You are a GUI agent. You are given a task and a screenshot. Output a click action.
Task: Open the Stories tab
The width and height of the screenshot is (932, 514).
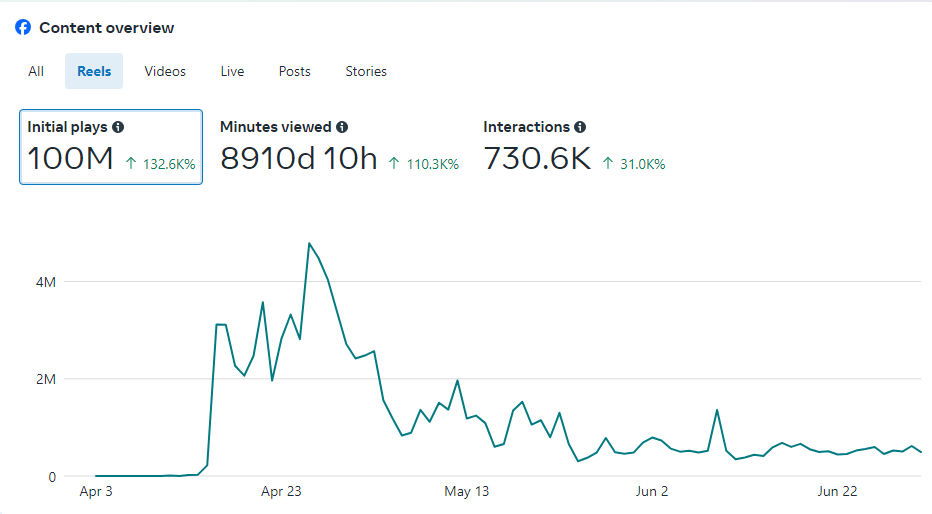pos(366,71)
